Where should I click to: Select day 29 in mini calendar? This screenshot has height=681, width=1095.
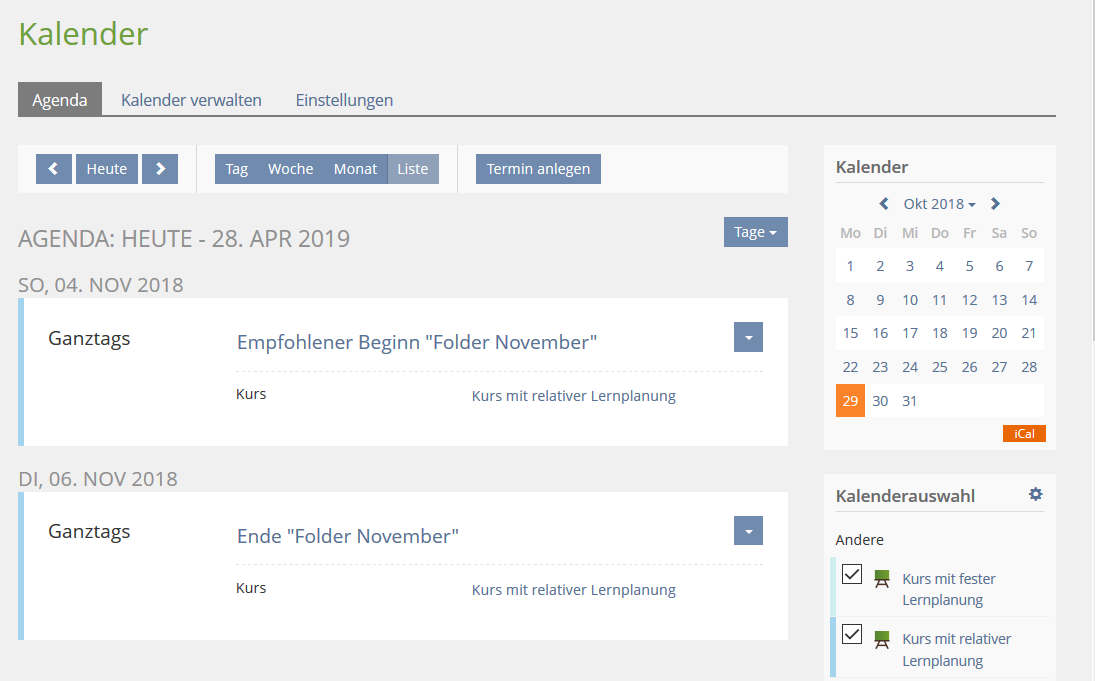pyautogui.click(x=850, y=401)
